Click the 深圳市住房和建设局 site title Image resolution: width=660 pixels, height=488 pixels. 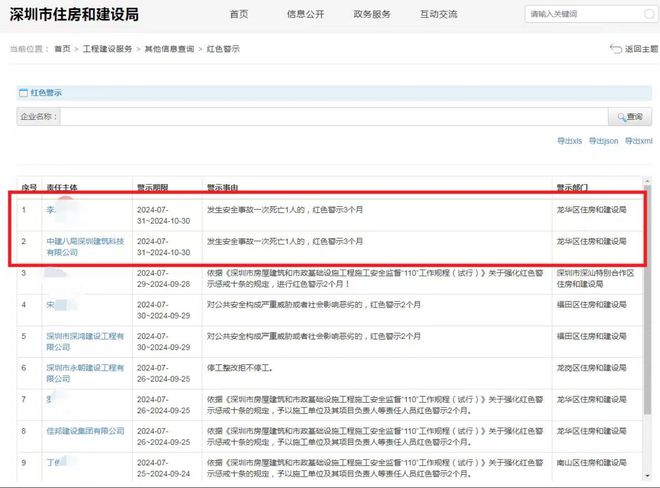[x=74, y=14]
